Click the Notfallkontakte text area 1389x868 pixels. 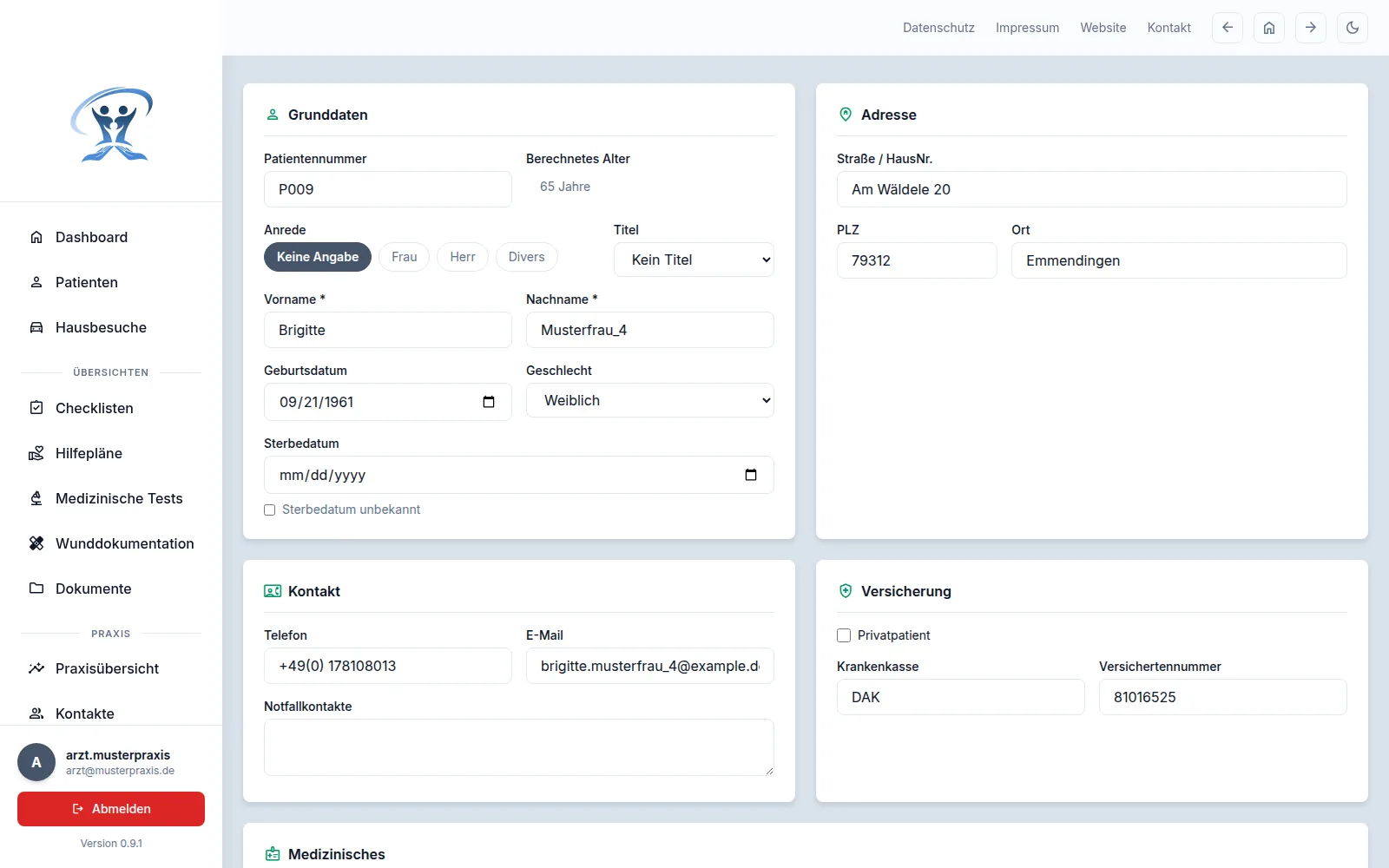[519, 747]
